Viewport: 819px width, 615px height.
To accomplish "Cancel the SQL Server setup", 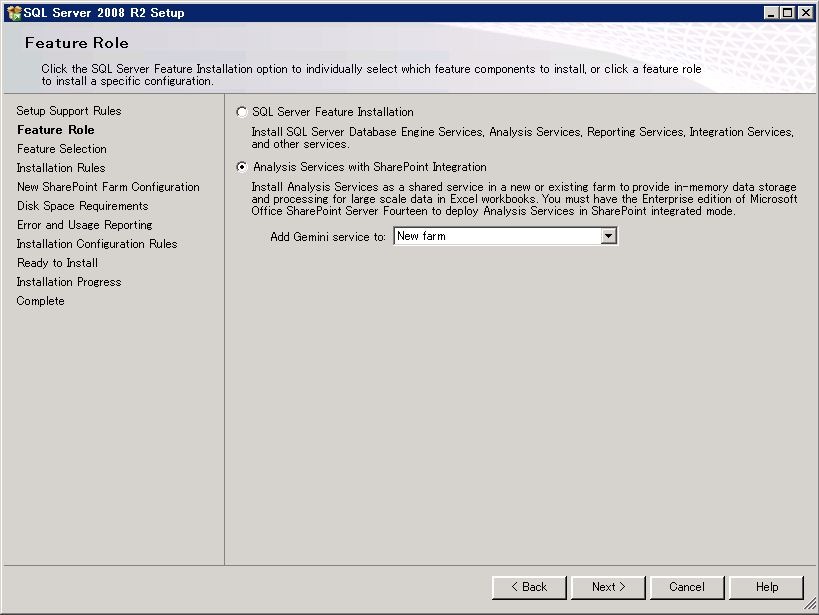I will (x=687, y=587).
